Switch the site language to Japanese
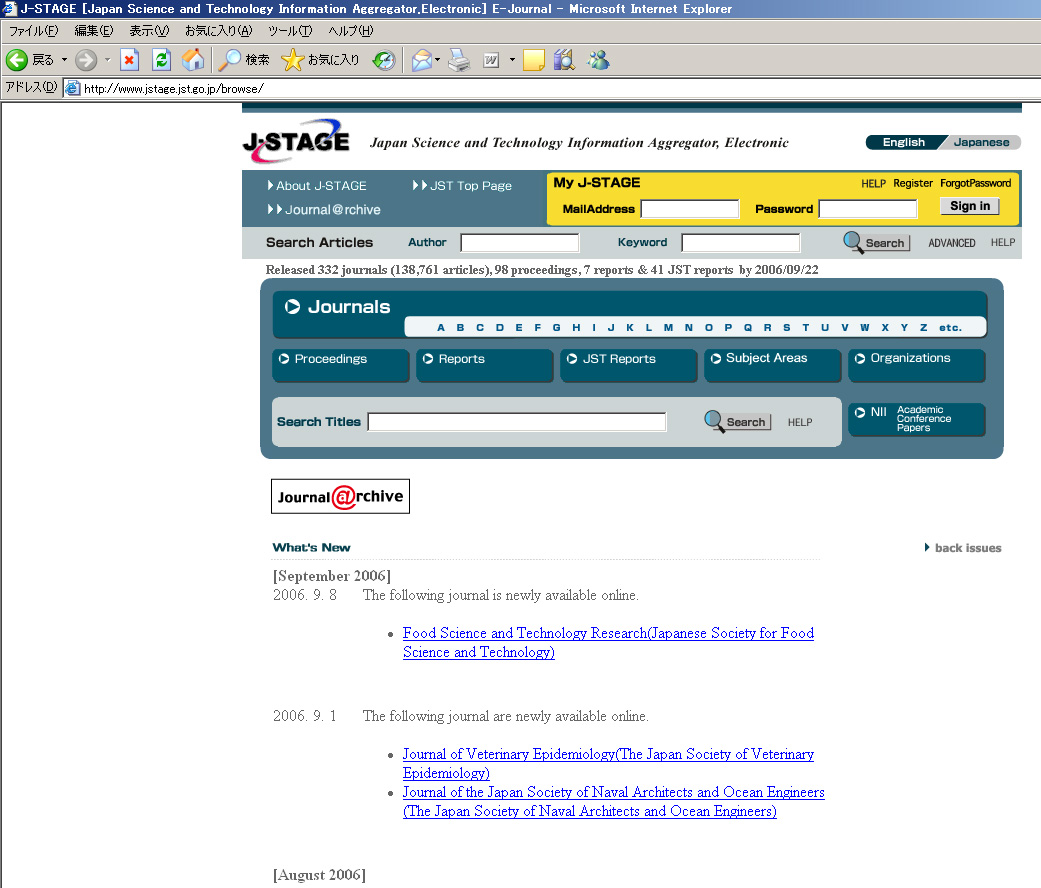The width and height of the screenshot is (1041, 888). click(x=981, y=142)
